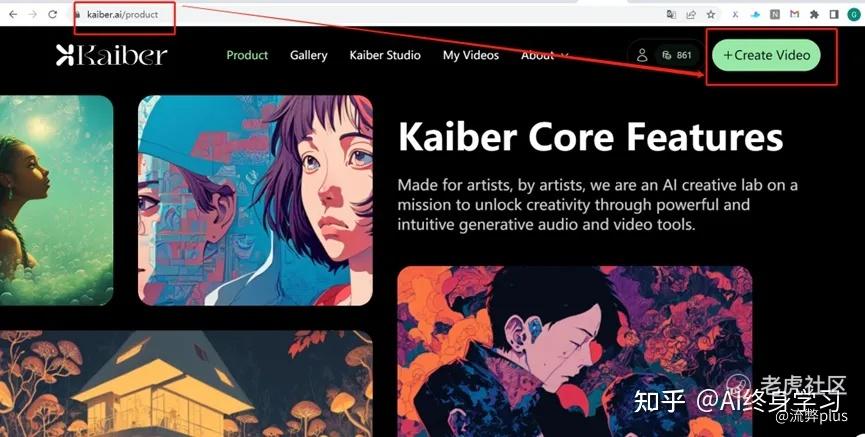
Task: Open the browser extensions puzzle icon
Action: tap(814, 15)
